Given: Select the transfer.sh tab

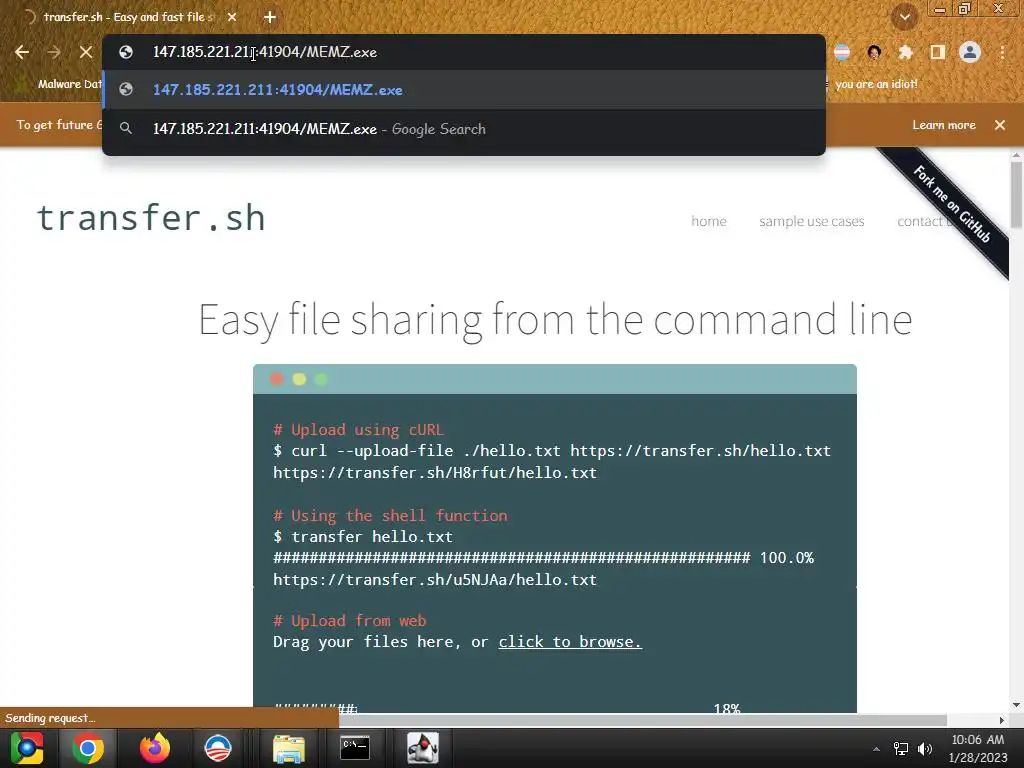Looking at the screenshot, I should pos(128,17).
